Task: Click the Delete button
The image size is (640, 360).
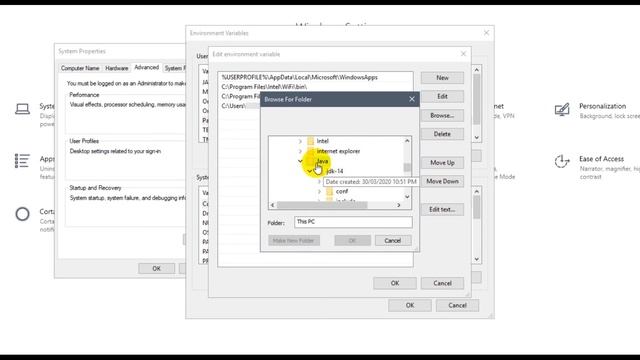Action: [442, 134]
